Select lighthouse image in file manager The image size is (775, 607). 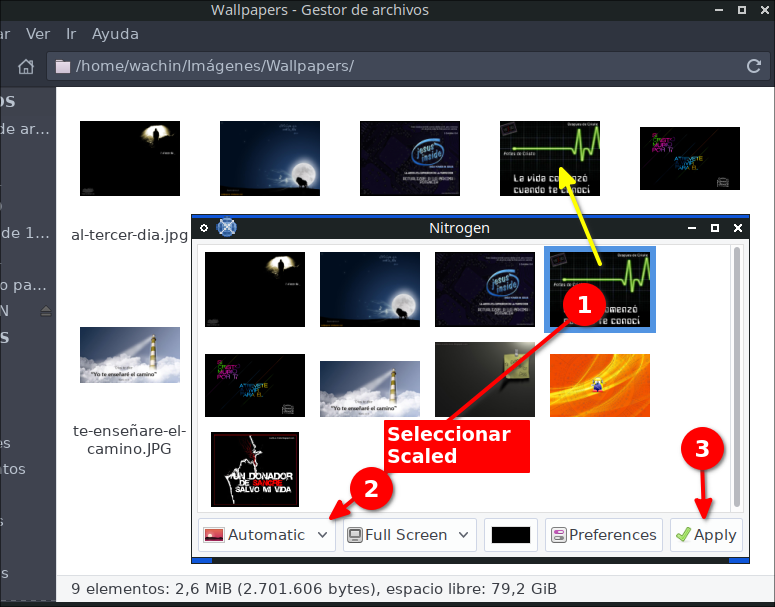coord(130,355)
